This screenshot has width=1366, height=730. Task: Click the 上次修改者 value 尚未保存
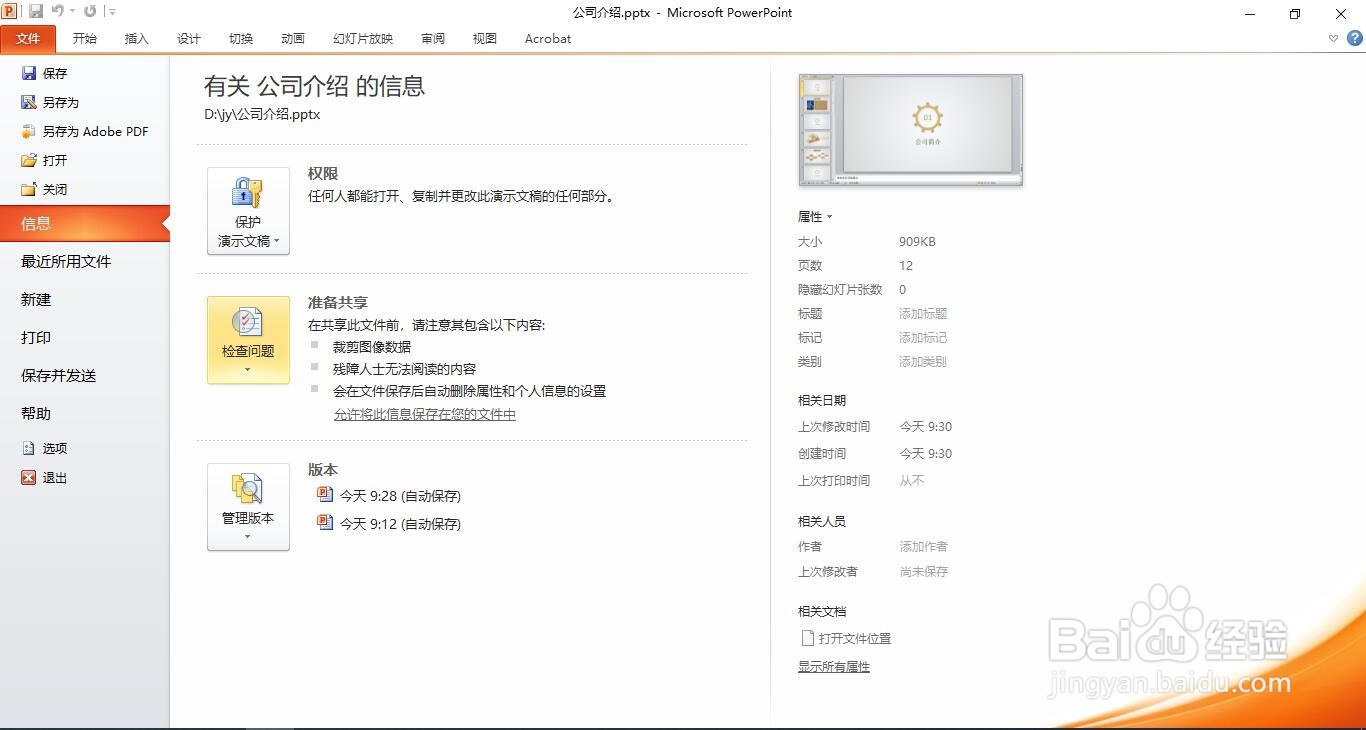click(x=924, y=572)
